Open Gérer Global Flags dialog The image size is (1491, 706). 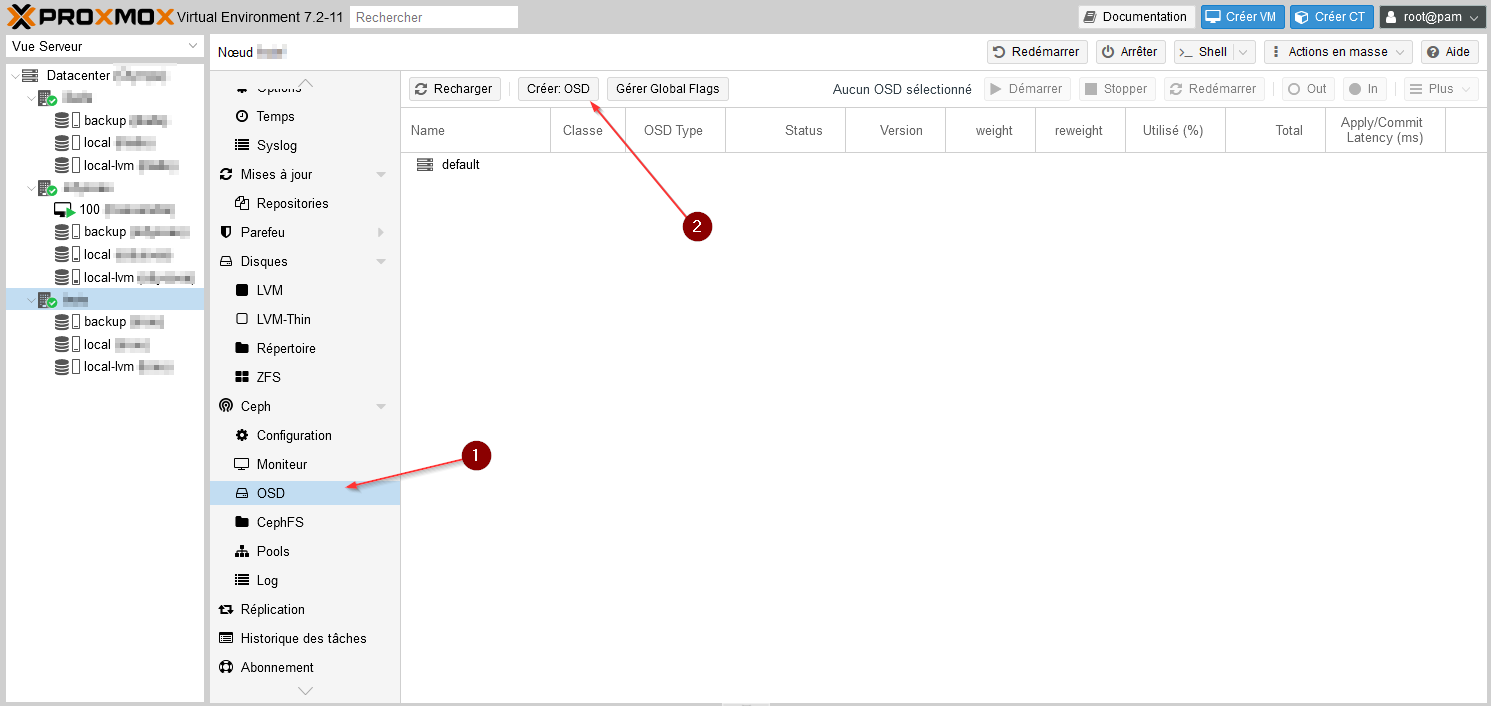pyautogui.click(x=667, y=89)
